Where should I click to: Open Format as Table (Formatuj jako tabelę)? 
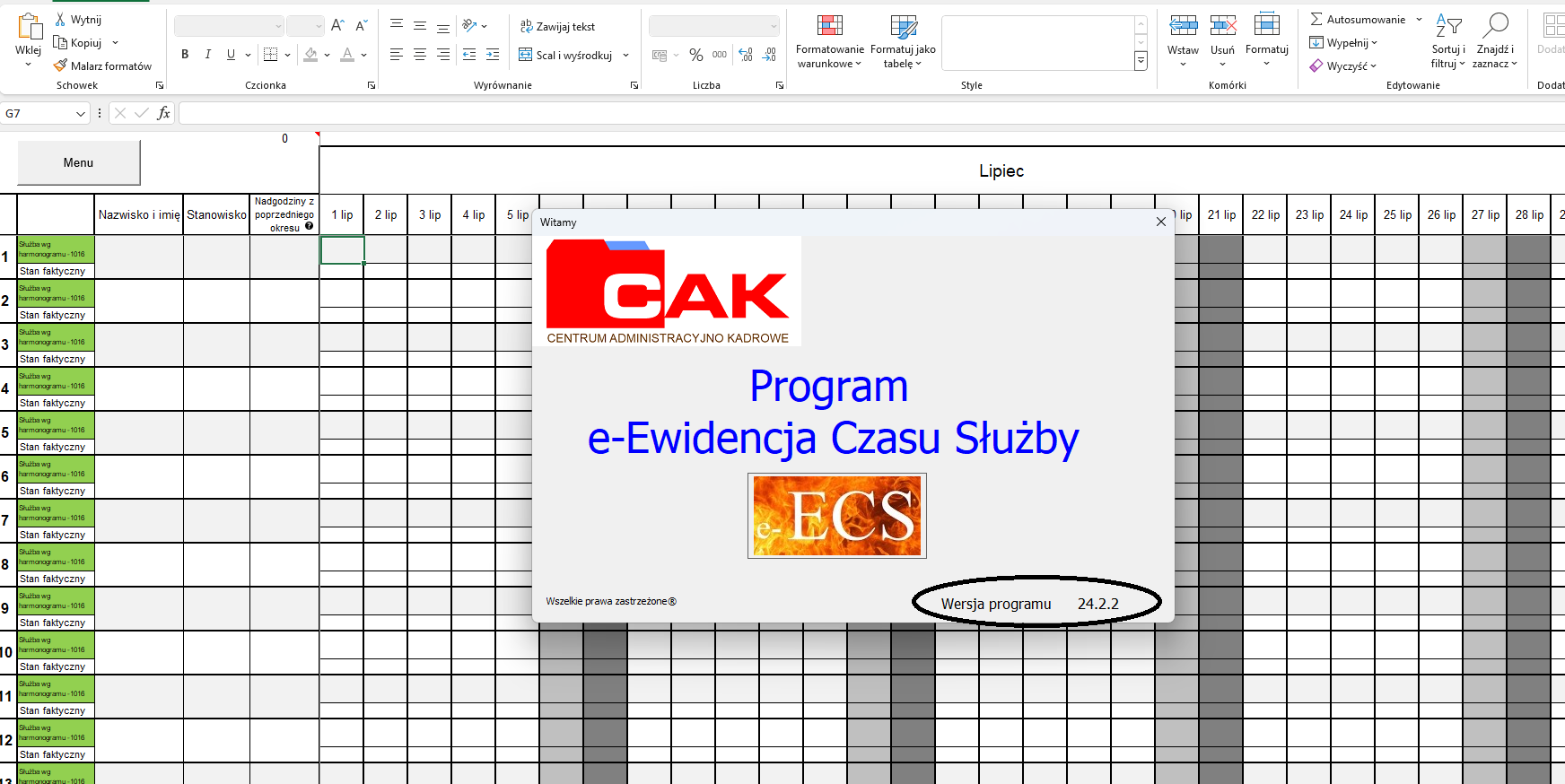[x=903, y=41]
